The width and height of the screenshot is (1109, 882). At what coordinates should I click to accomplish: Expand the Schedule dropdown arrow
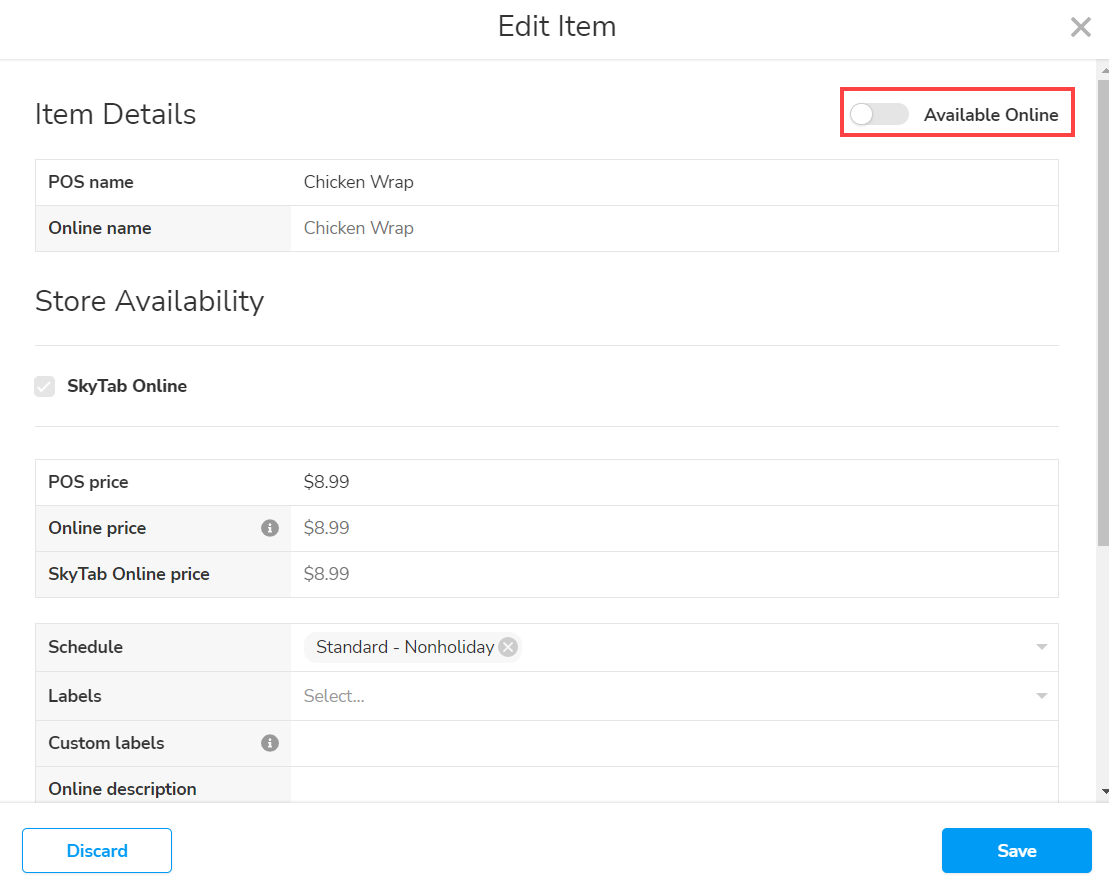1041,647
